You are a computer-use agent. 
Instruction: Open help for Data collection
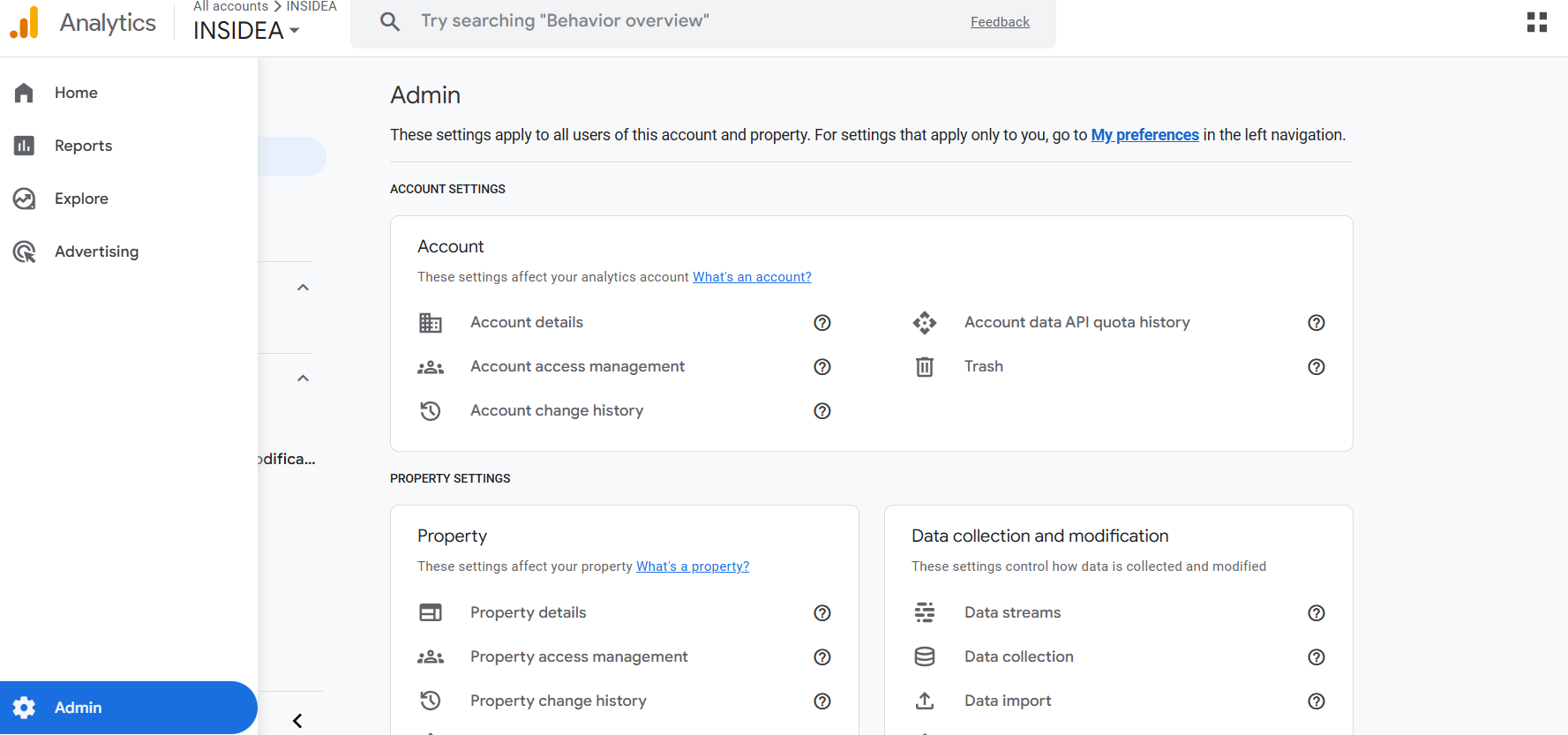[1317, 657]
